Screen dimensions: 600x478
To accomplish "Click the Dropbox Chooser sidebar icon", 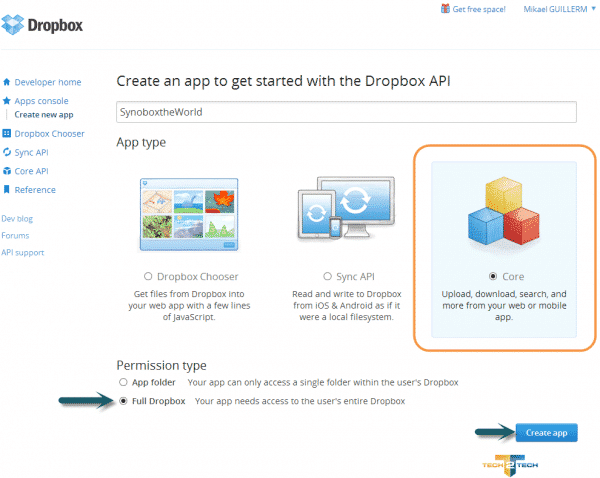I will 7,133.
